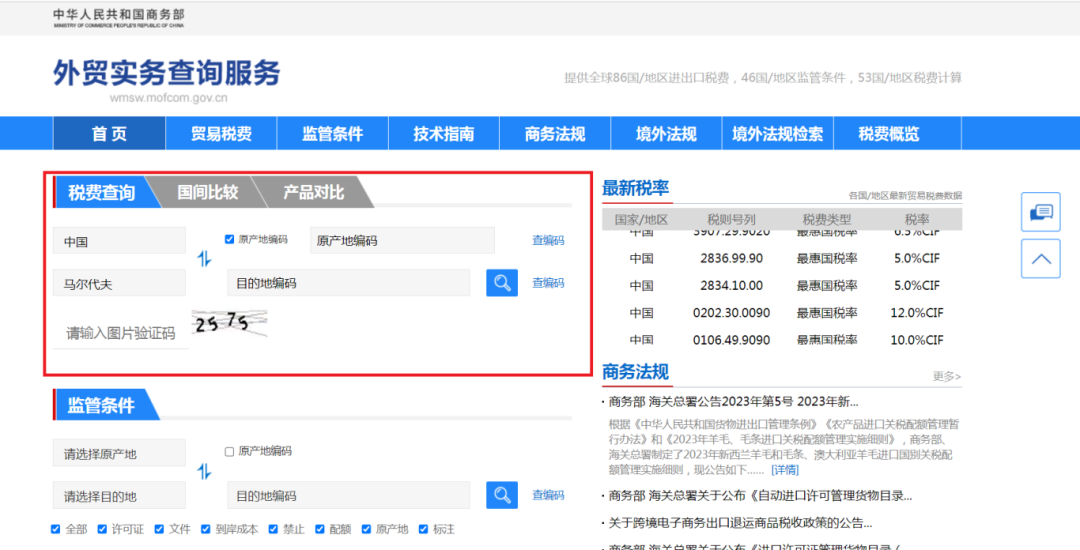
Task: Open 跨境电子商务出口退运商品 announcement
Action: pyautogui.click(x=740, y=522)
